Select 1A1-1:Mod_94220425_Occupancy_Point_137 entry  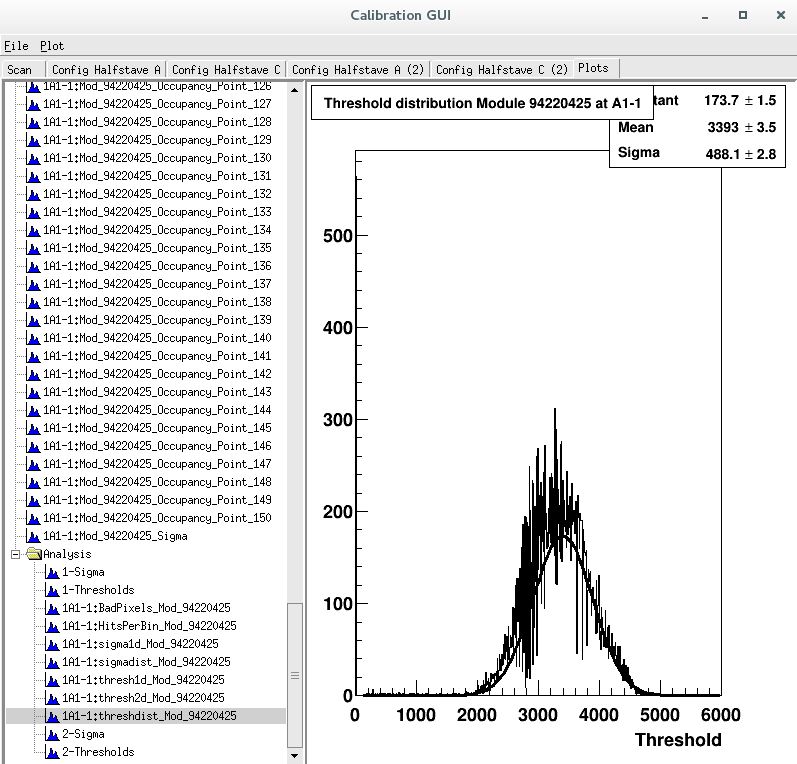[157, 284]
